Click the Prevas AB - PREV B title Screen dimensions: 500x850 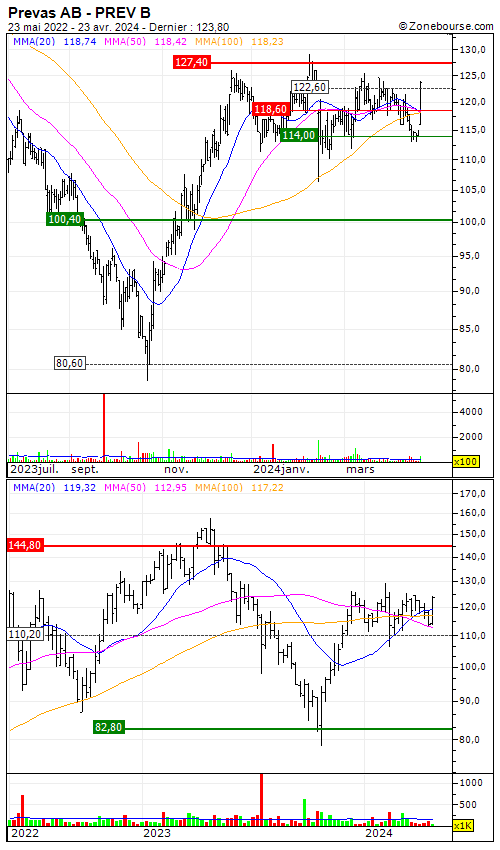click(80, 13)
